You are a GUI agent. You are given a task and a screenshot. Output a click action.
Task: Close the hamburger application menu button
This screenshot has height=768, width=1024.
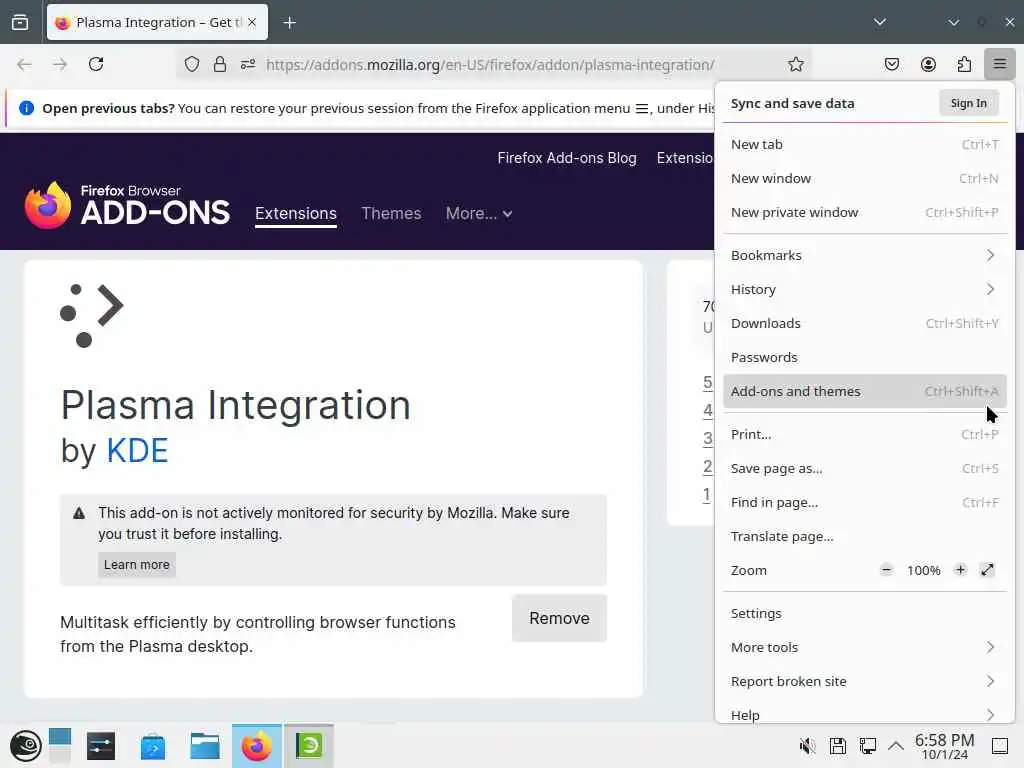tap(1000, 64)
